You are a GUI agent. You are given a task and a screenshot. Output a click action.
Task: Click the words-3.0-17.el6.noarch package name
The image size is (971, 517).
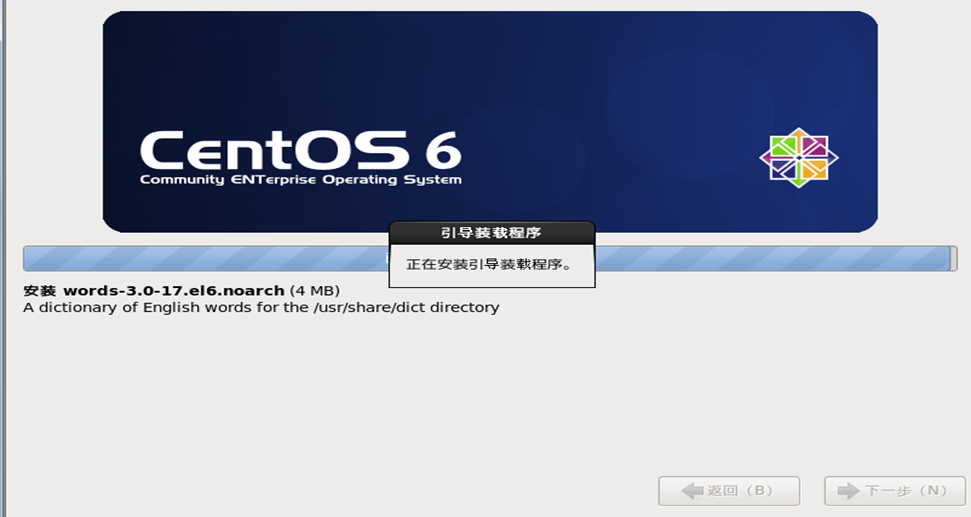[173, 290]
